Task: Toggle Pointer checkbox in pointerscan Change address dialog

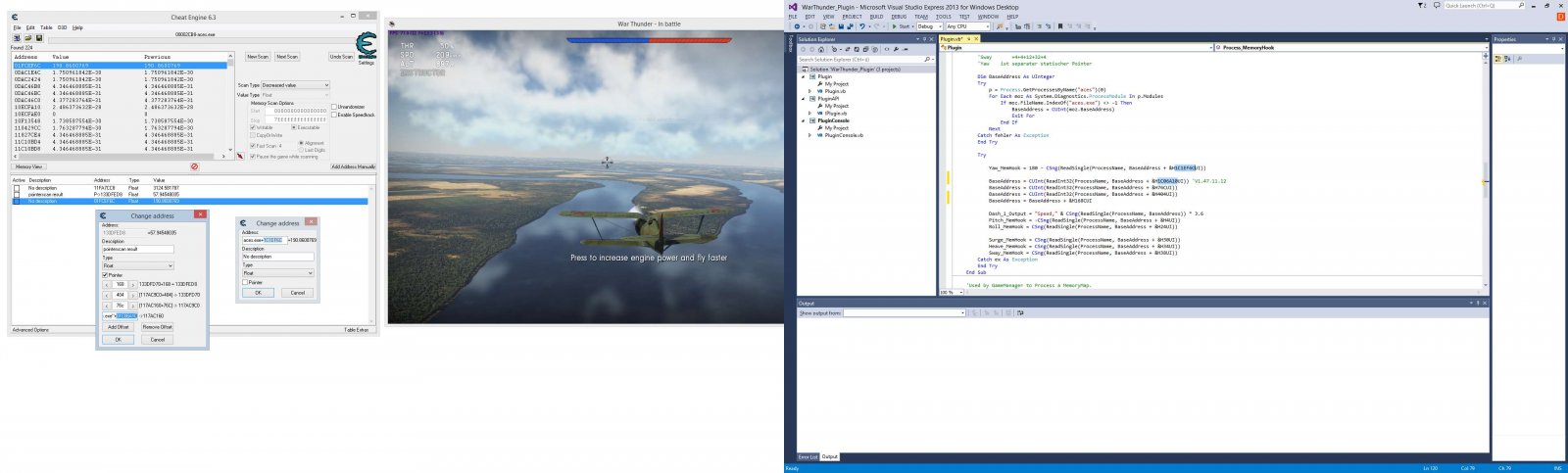Action: pyautogui.click(x=105, y=275)
